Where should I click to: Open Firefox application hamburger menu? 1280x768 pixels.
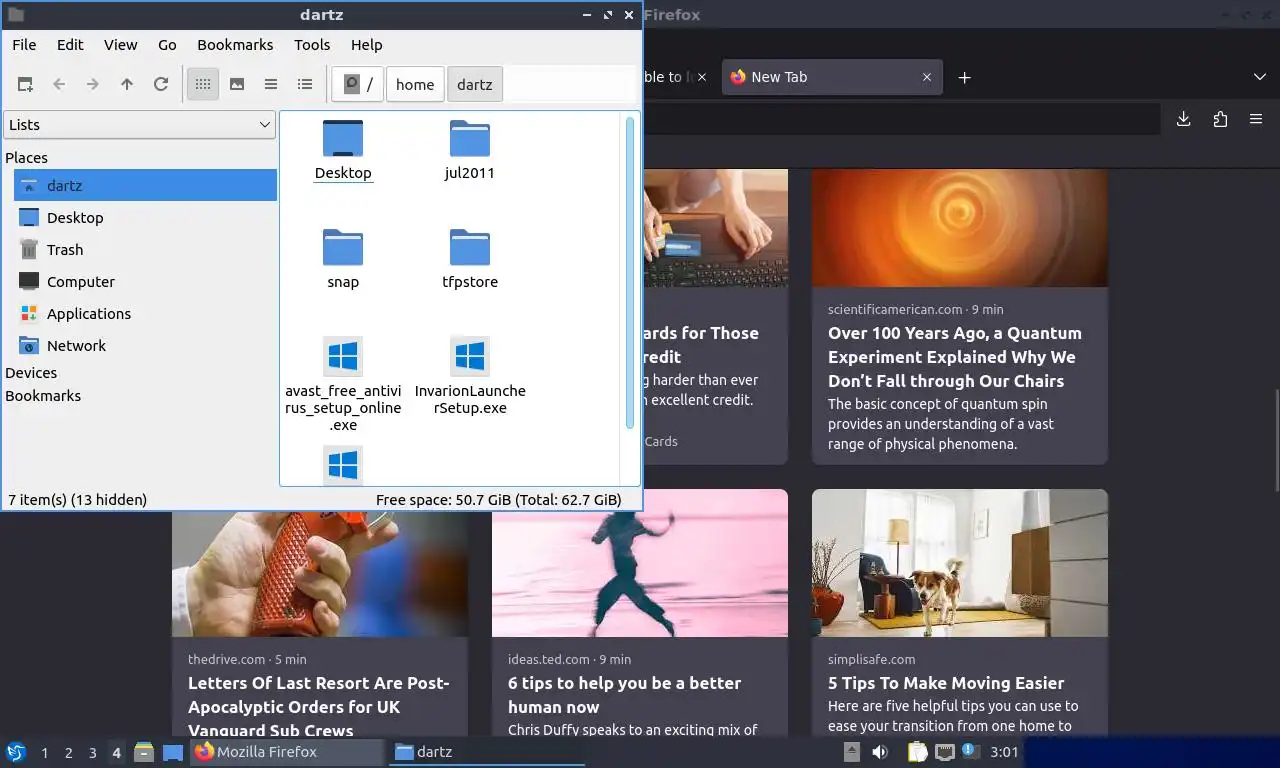pos(1256,119)
